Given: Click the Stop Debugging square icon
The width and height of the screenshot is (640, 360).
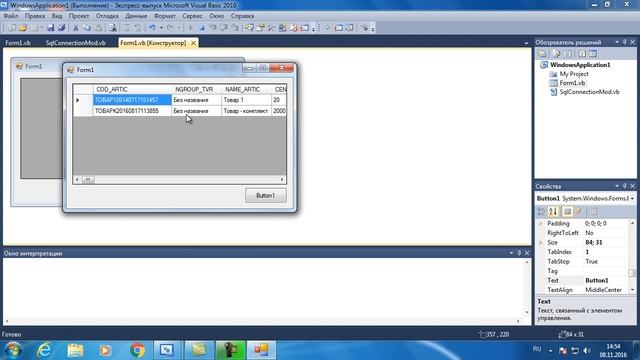Looking at the screenshot, I should (202, 28).
